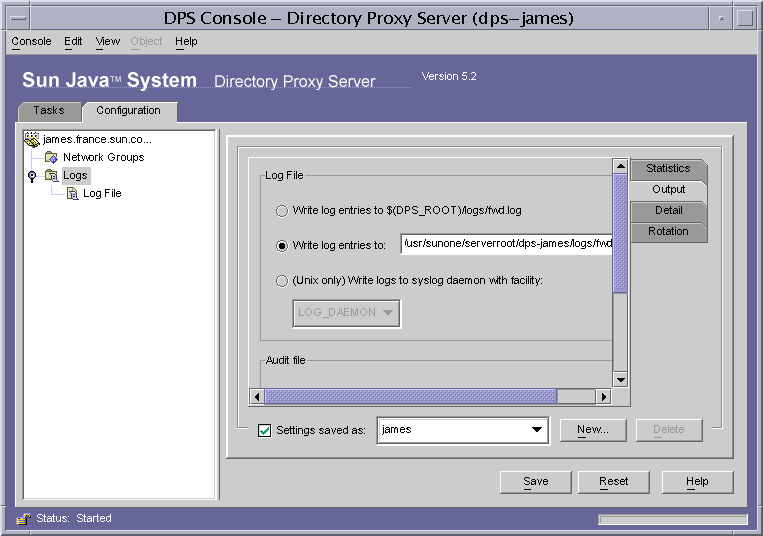
Task: Click the Logs folder icon
Action: coord(51,175)
